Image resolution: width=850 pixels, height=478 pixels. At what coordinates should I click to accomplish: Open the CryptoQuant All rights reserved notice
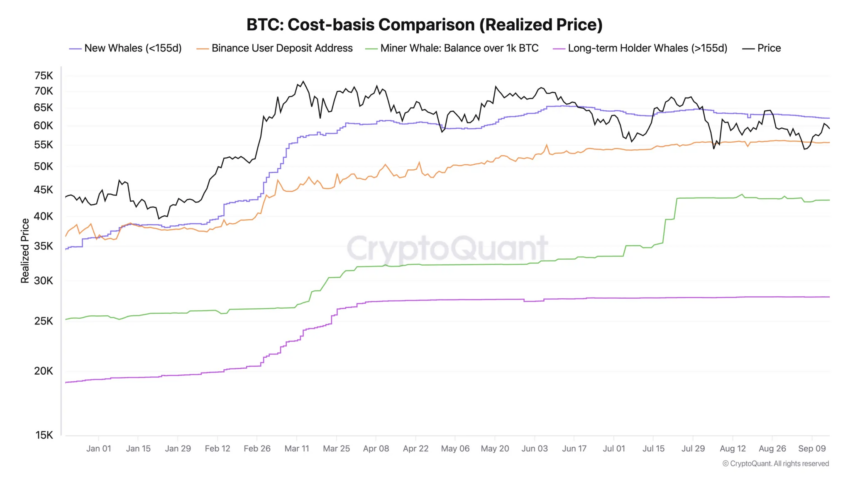(x=776, y=464)
